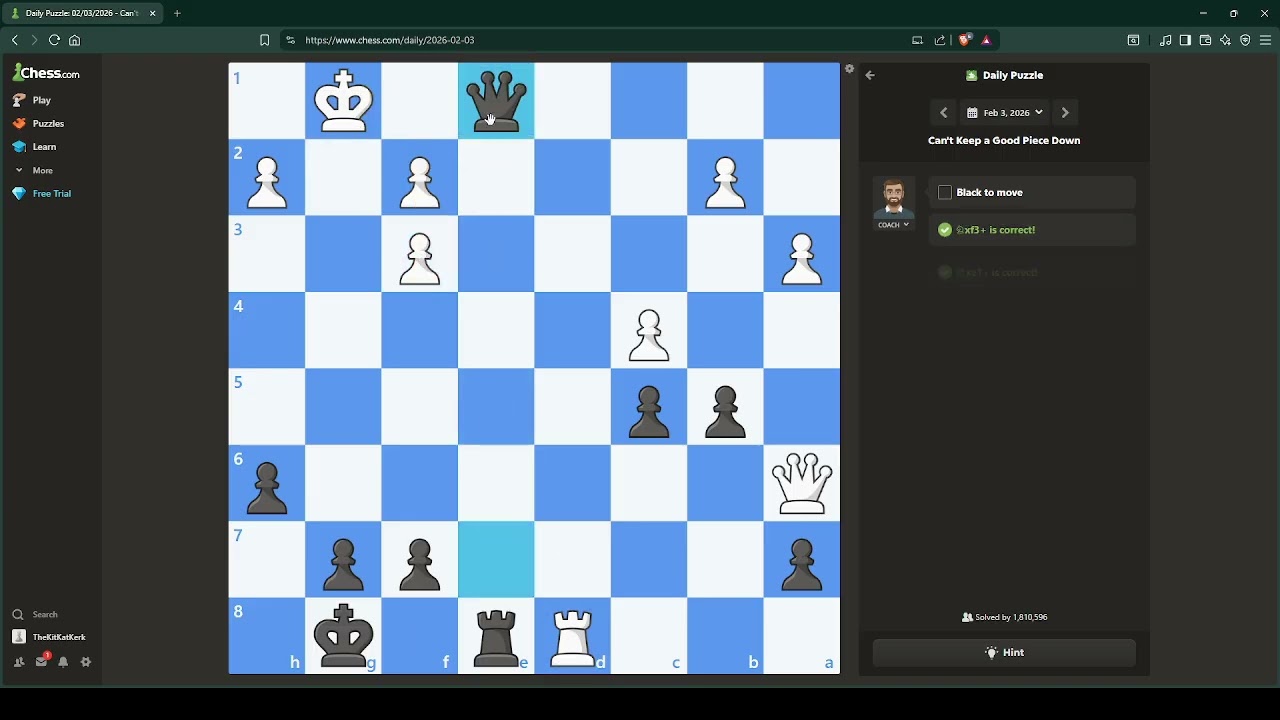Open board settings gear beside the chessboard
1280x720 pixels.
pyautogui.click(x=849, y=69)
